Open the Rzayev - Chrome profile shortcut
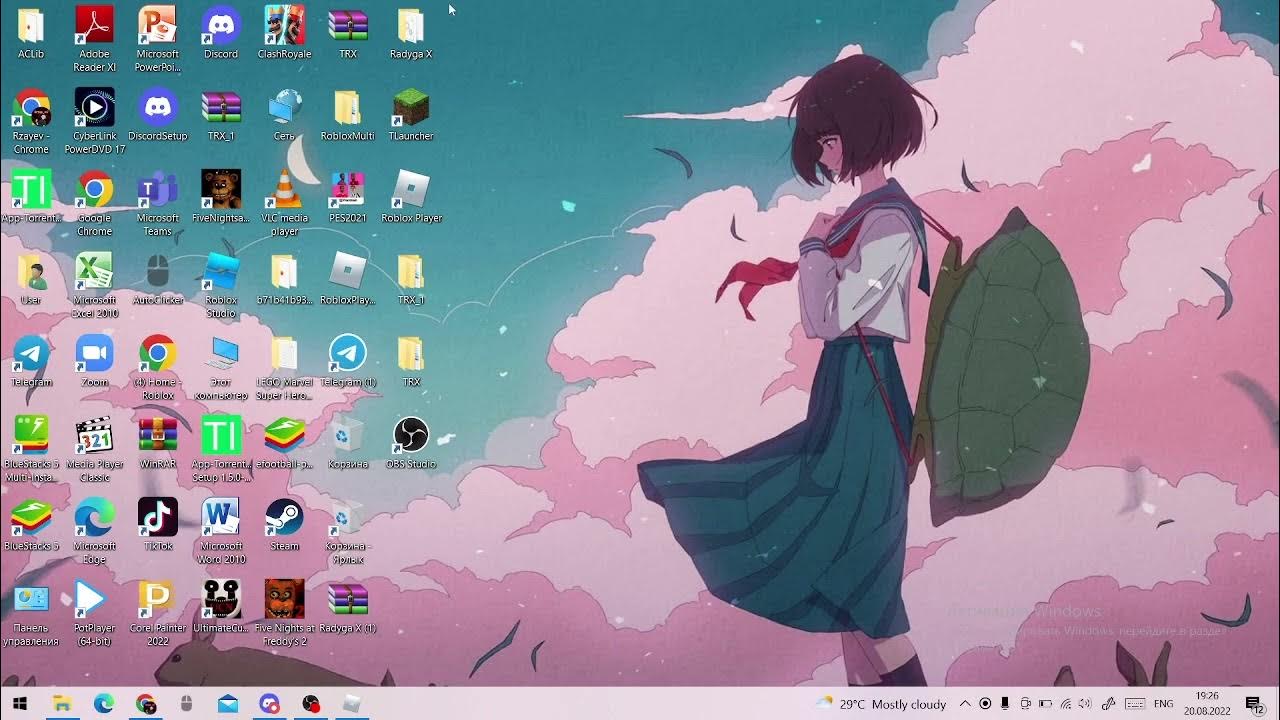The height and width of the screenshot is (720, 1280). 31,122
